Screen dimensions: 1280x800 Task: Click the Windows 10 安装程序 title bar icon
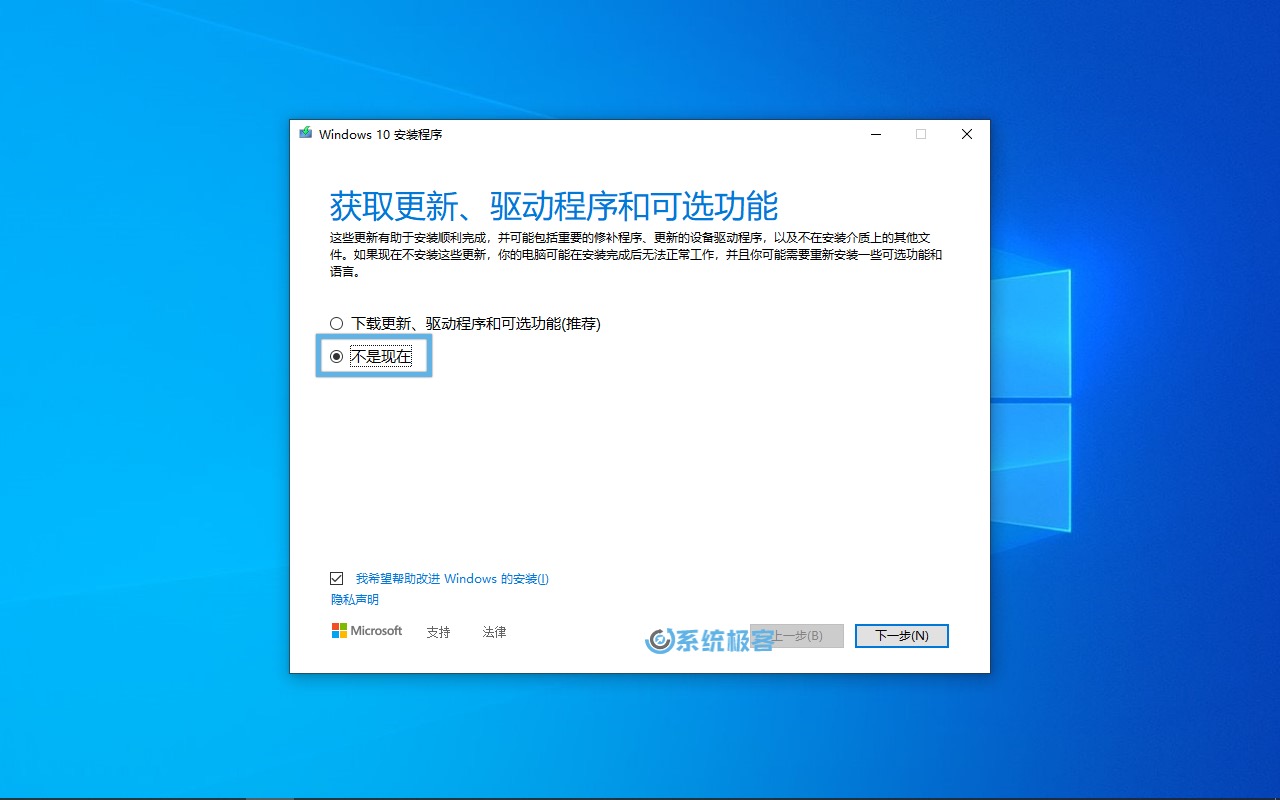305,133
